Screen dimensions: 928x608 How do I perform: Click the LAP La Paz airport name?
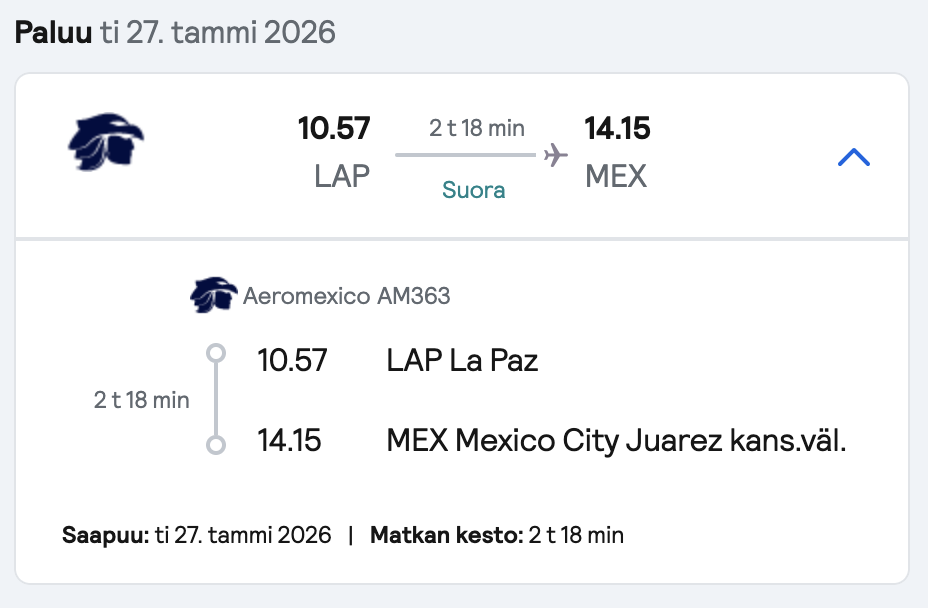[462, 360]
